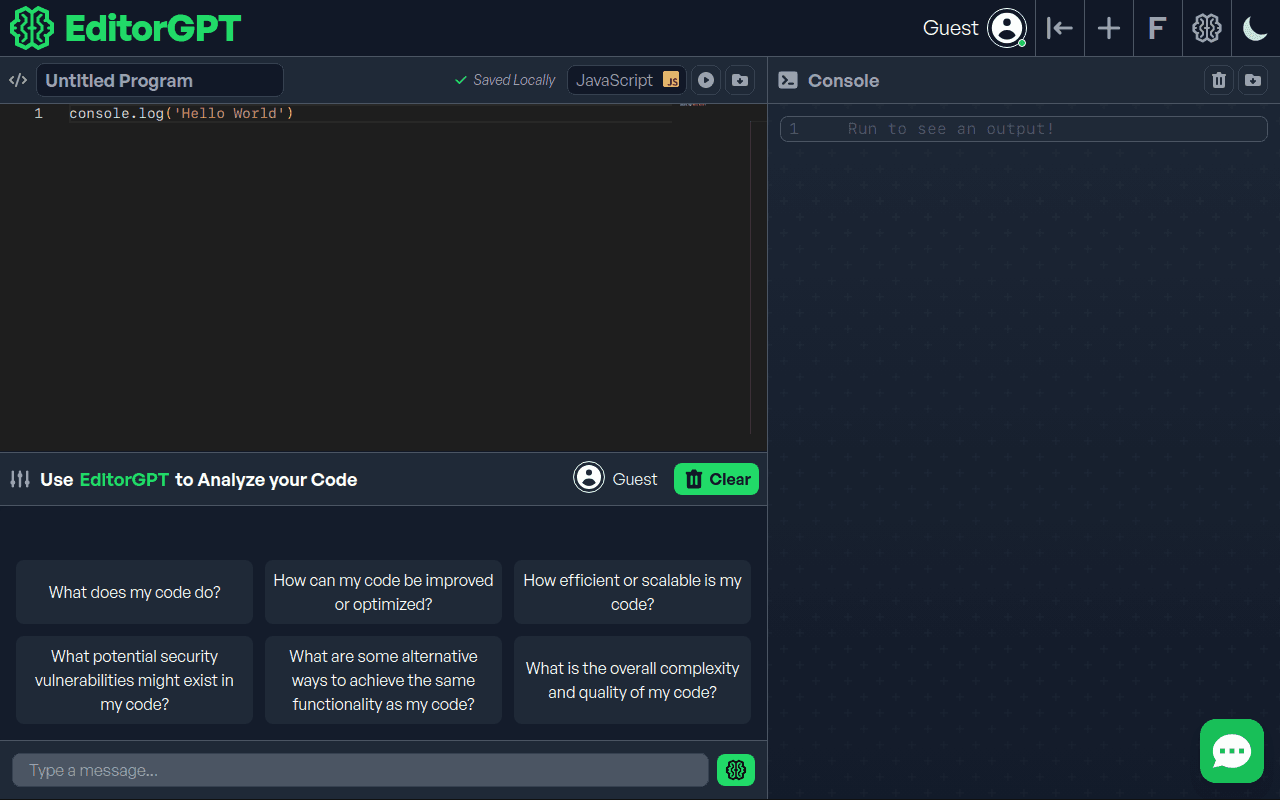Select 'What does my code do?' prompt

point(134,592)
